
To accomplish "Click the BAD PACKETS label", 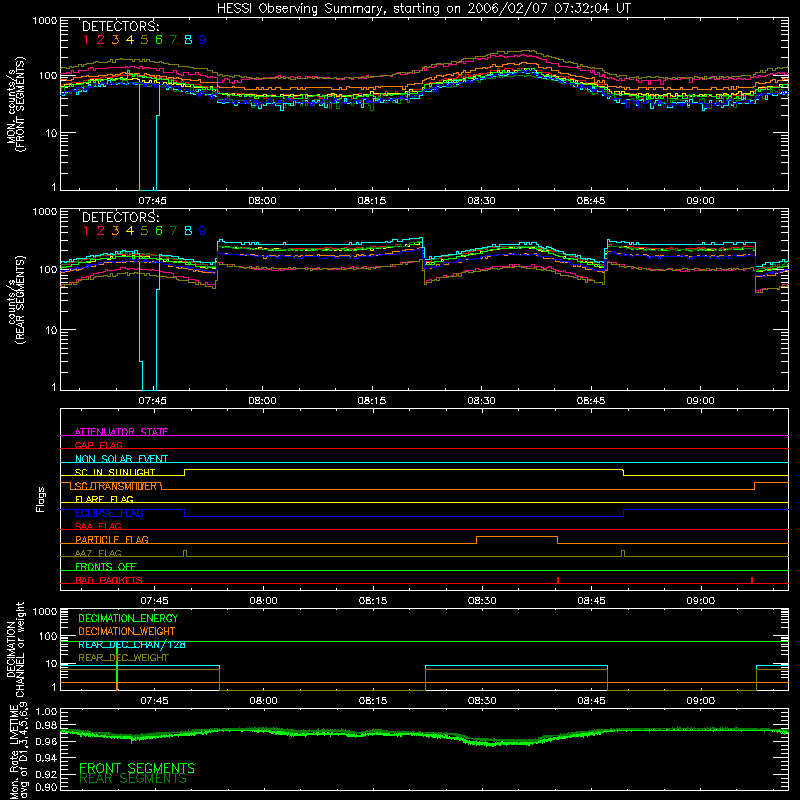I will click(109, 580).
